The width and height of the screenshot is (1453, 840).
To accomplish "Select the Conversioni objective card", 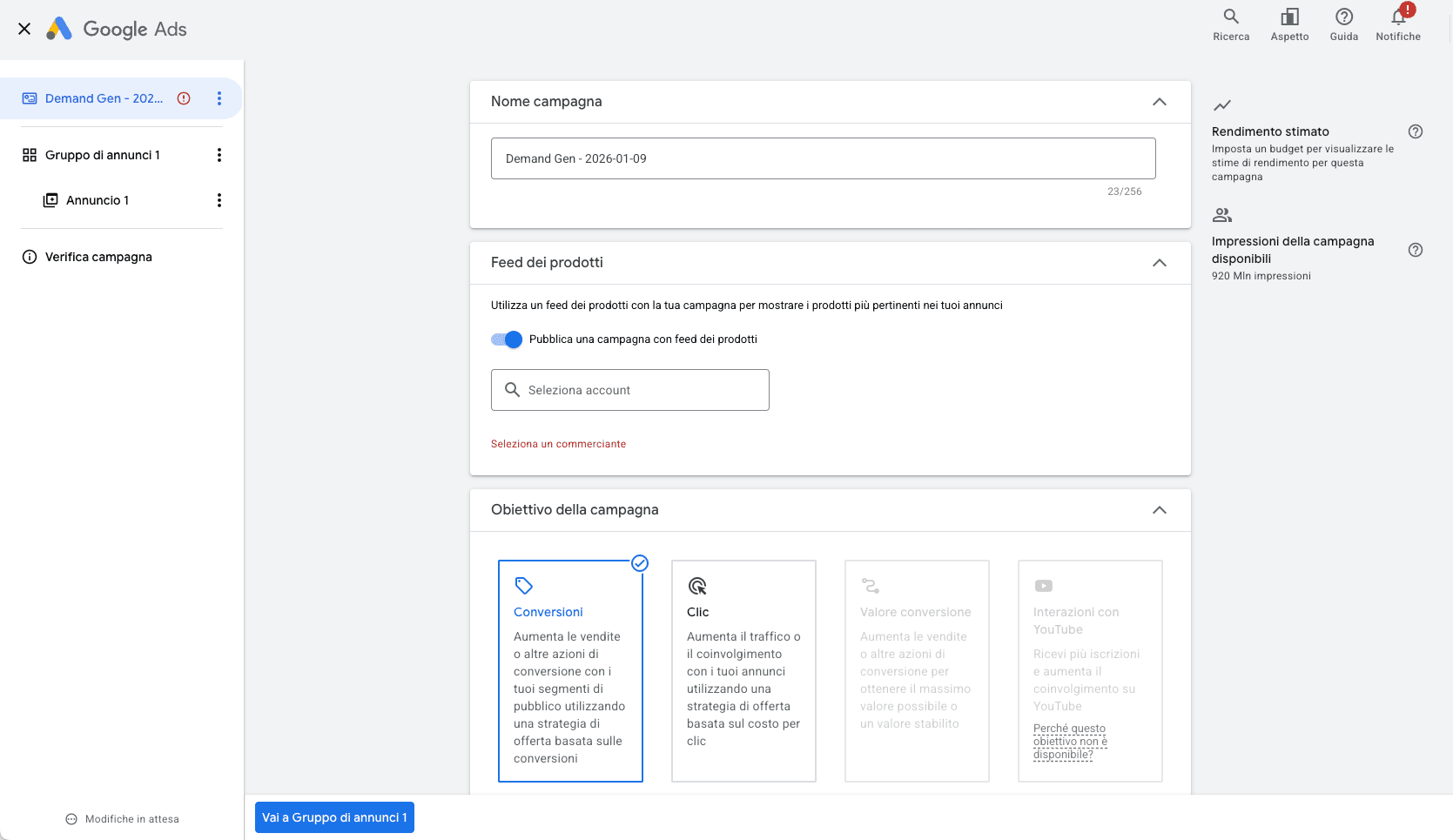I will point(570,671).
